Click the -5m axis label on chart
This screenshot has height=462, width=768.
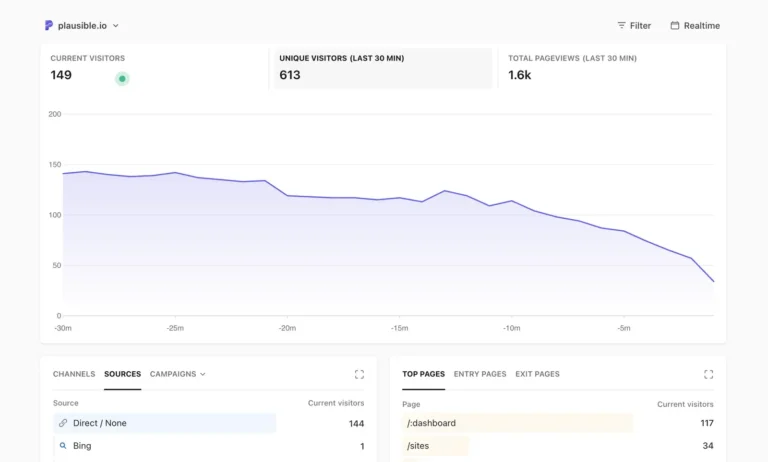pyautogui.click(x=624, y=328)
